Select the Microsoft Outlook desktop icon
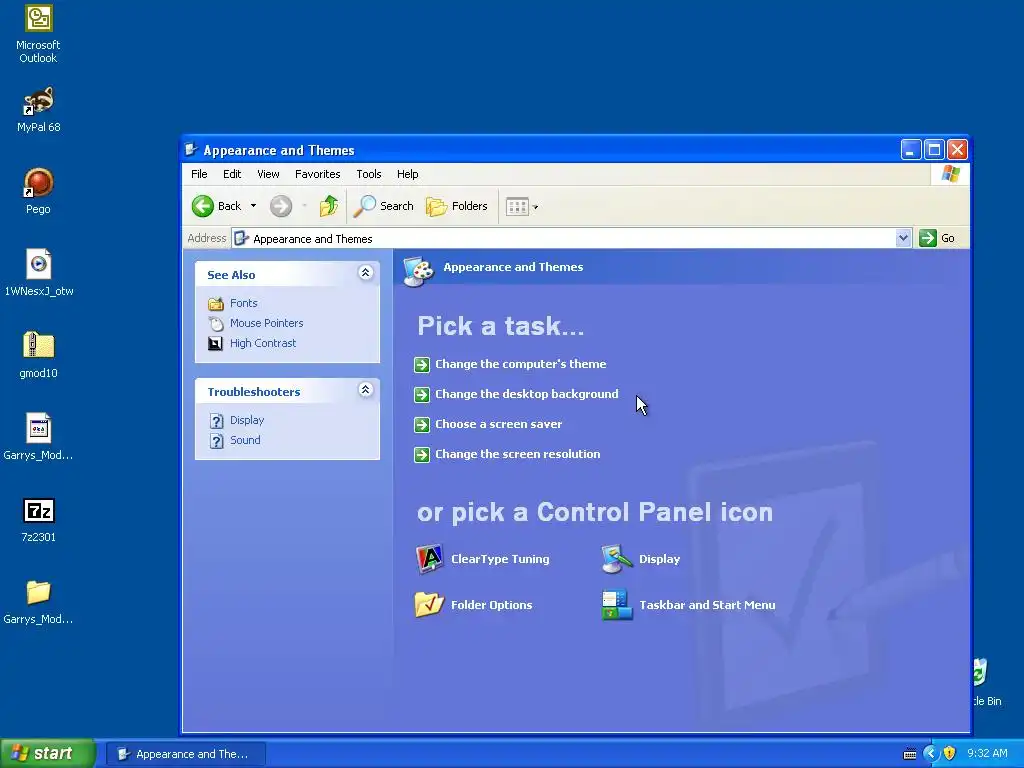Screen dimensions: 1024x768 click(39, 35)
